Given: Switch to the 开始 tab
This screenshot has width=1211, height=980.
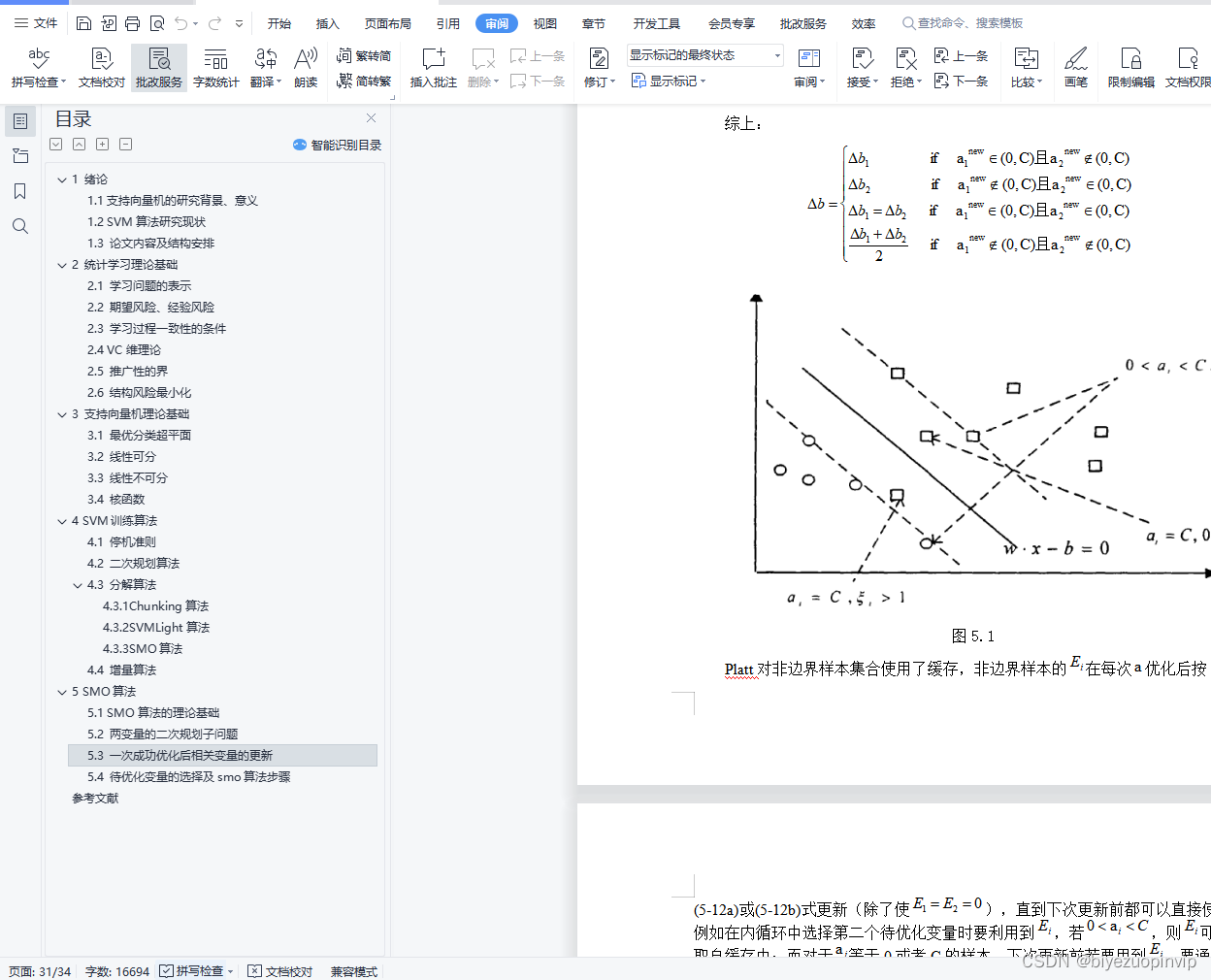Looking at the screenshot, I should (x=279, y=23).
